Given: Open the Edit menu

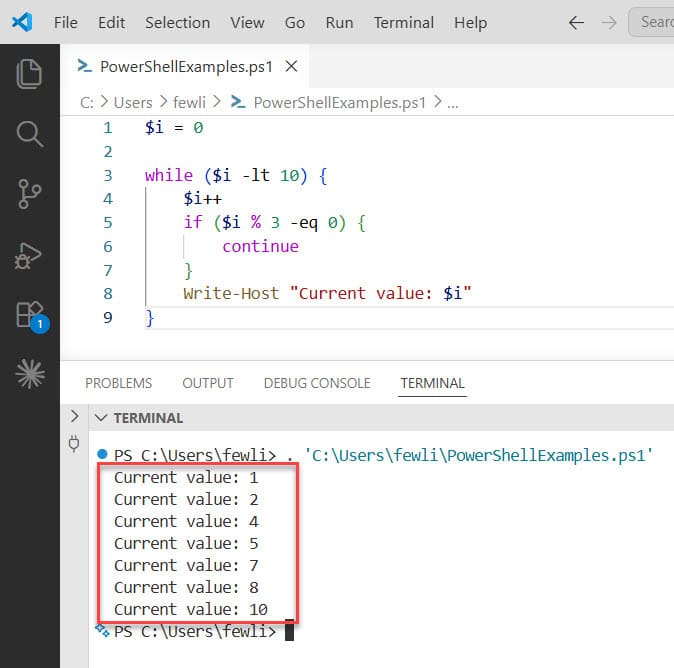Looking at the screenshot, I should point(111,22).
